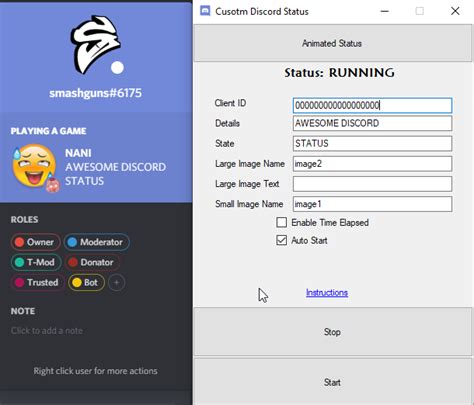Minimize the Cusotm Discord Status window

[385, 11]
